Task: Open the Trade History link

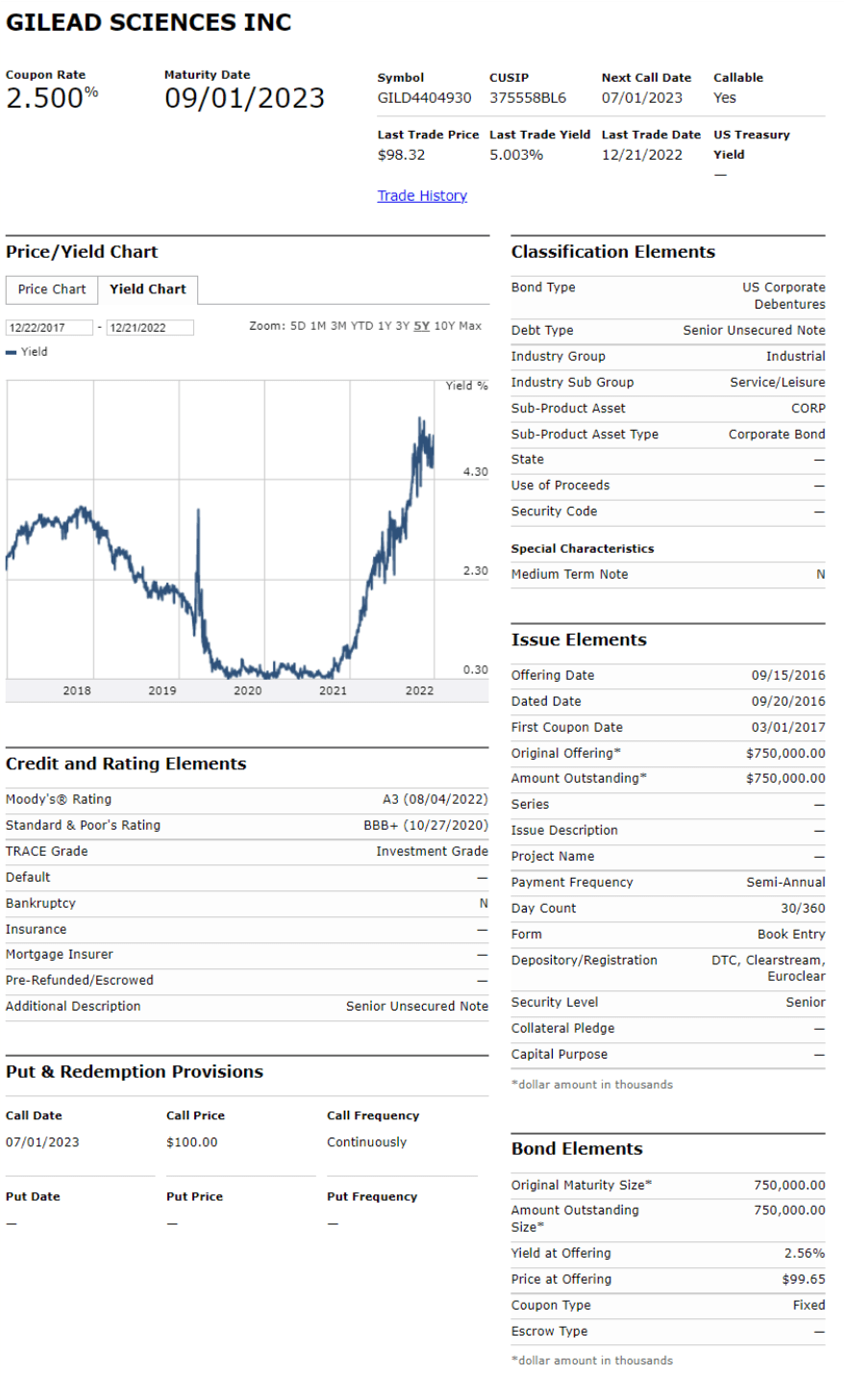Action: pyautogui.click(x=422, y=196)
